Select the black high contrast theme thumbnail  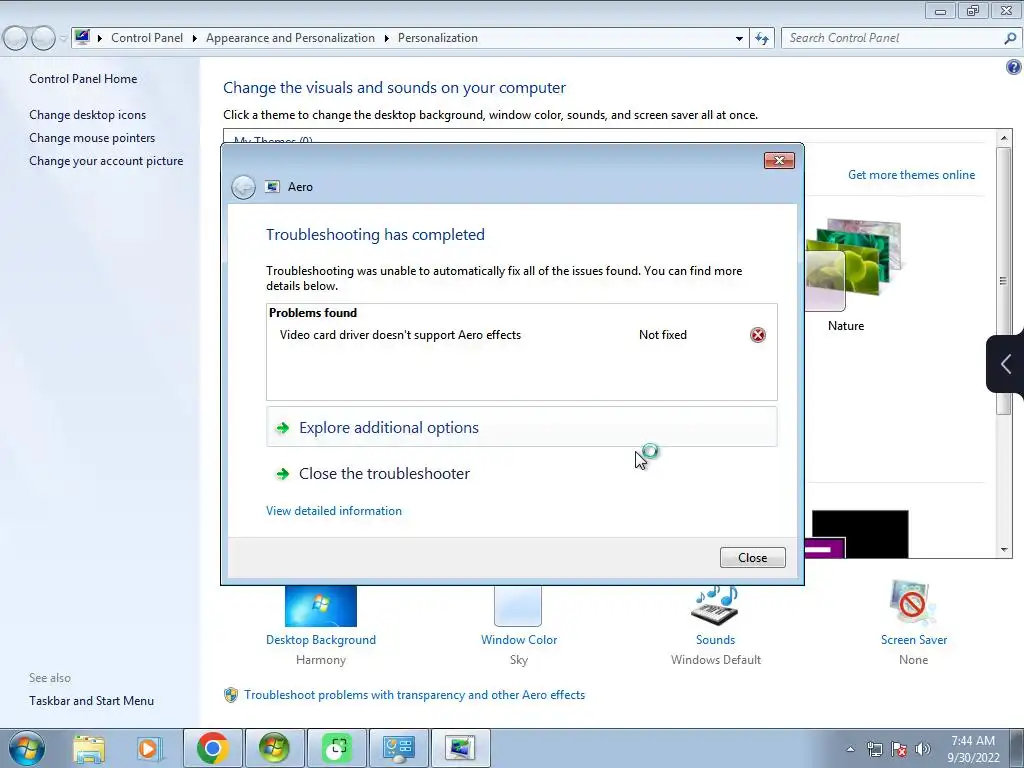[x=860, y=534]
